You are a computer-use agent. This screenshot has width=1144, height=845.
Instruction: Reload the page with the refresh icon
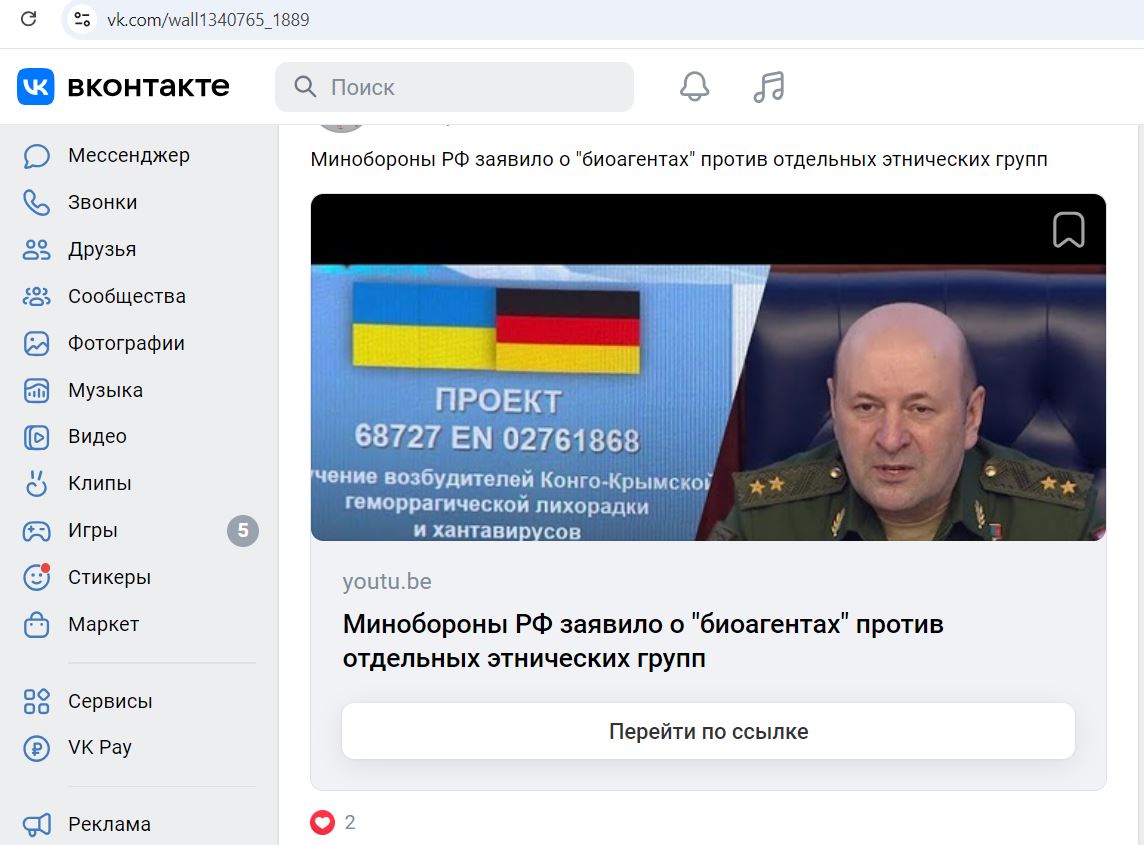[28, 19]
